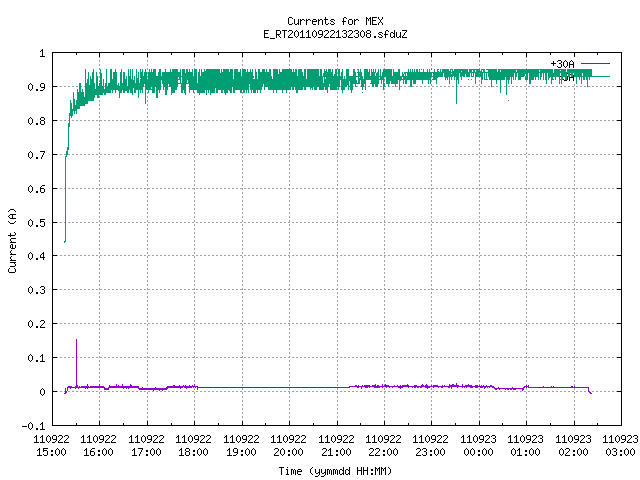The height and width of the screenshot is (480, 640).
Task: Click the y-axis tick value "0.4"
Action: tap(36, 256)
